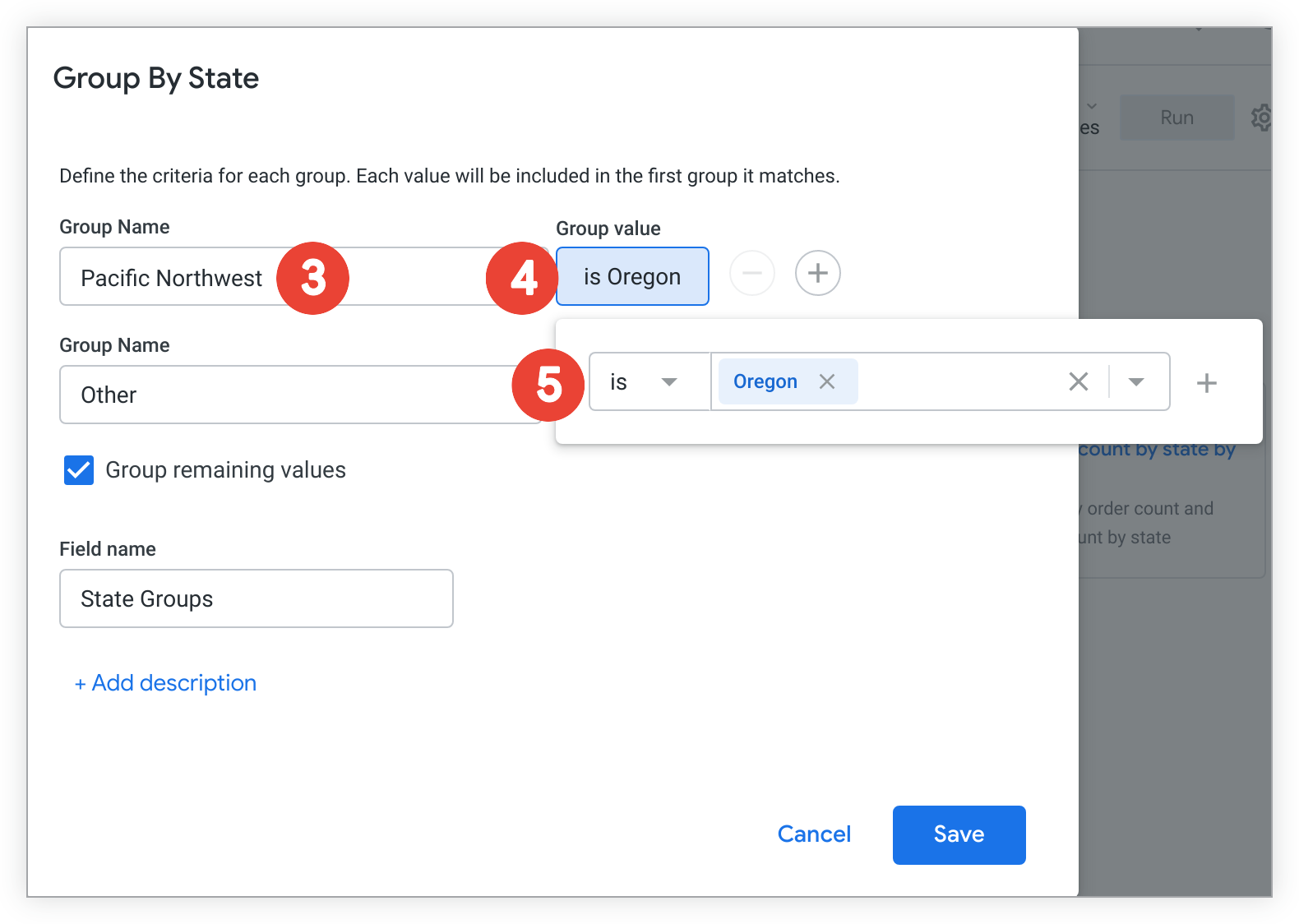Expand the state values dropdown arrow
Image resolution: width=1299 pixels, height=924 pixels.
point(1136,381)
